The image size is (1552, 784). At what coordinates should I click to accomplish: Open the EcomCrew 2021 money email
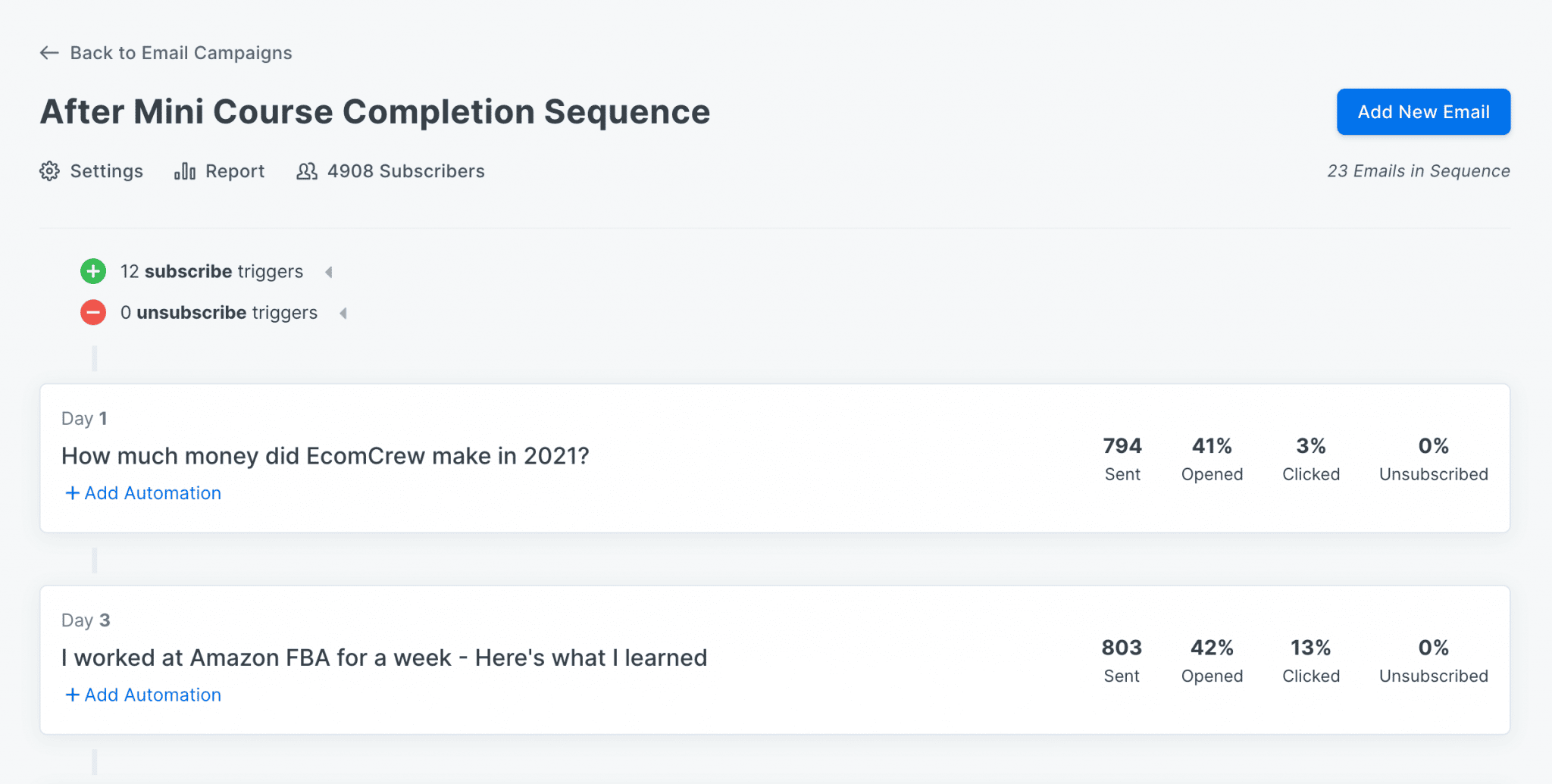click(x=325, y=456)
